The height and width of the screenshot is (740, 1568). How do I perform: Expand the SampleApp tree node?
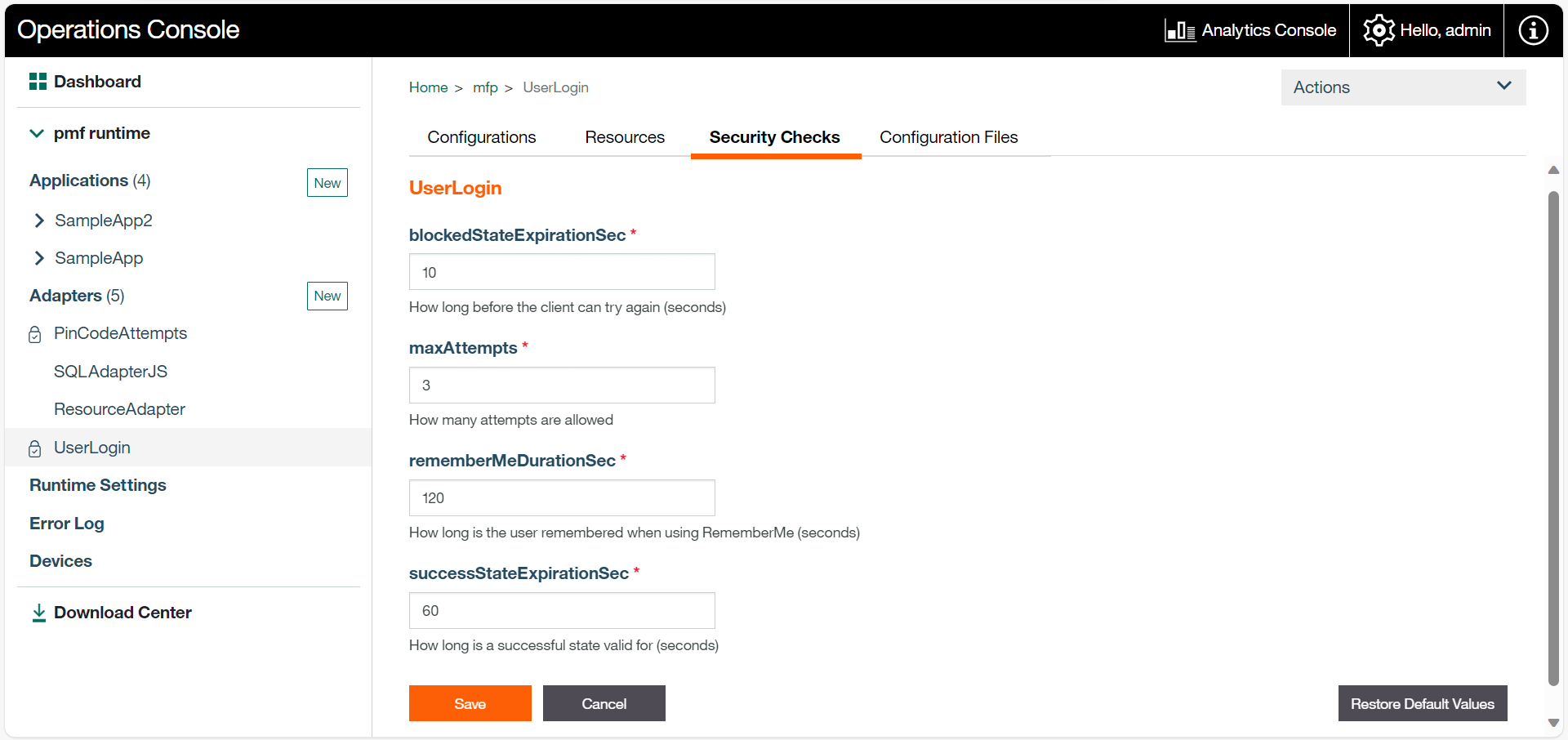click(x=39, y=258)
